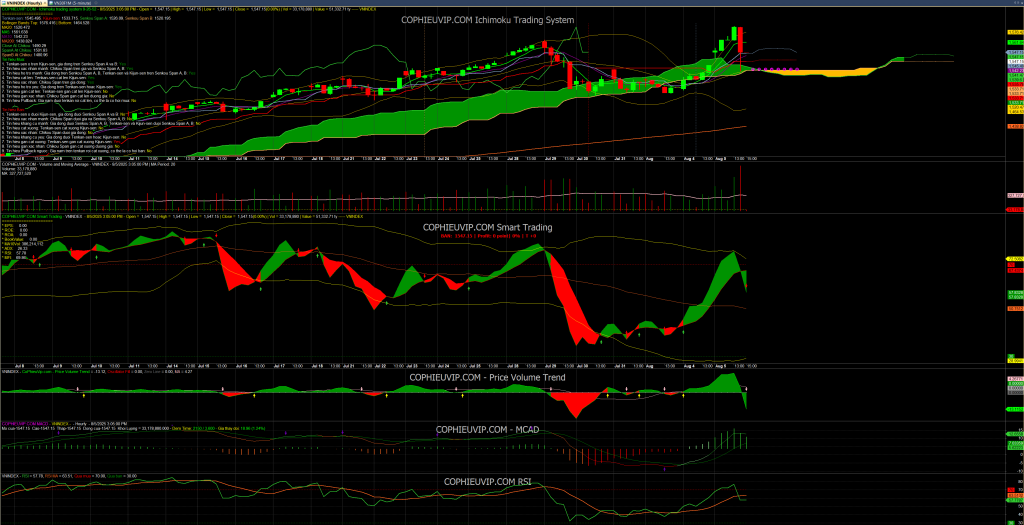
Task: Click the Bollinger Bands Top value line
Action: 29,23
